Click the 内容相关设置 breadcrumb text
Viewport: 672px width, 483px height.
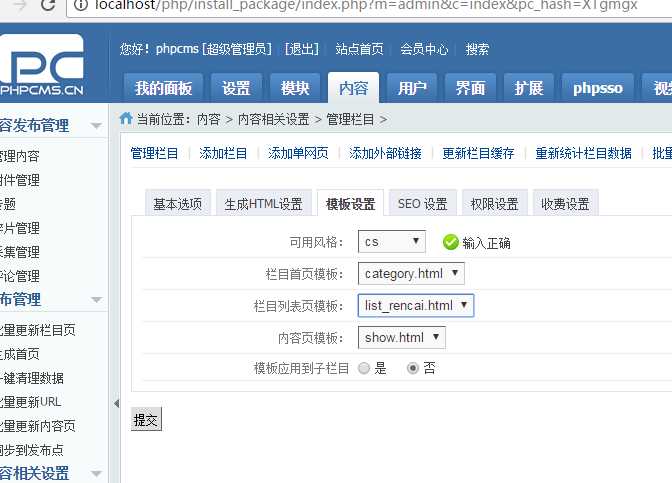click(x=273, y=119)
